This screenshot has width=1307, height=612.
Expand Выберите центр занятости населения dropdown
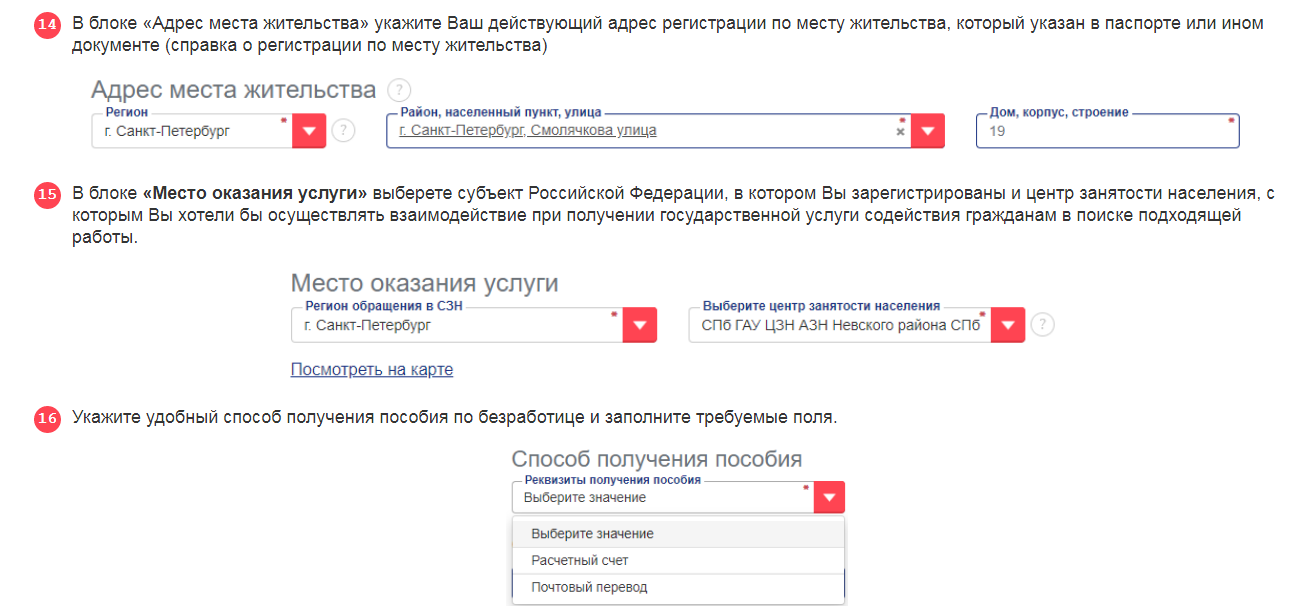click(1008, 325)
